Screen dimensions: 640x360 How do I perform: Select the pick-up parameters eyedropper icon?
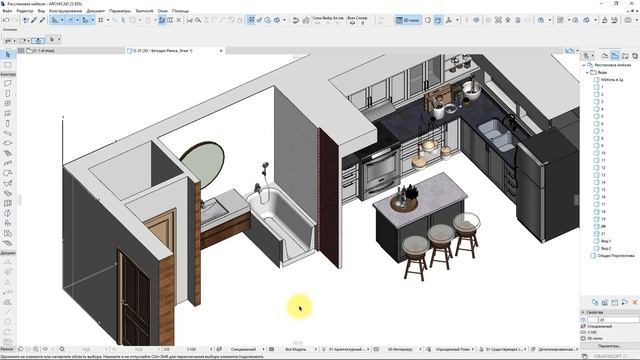click(34, 20)
